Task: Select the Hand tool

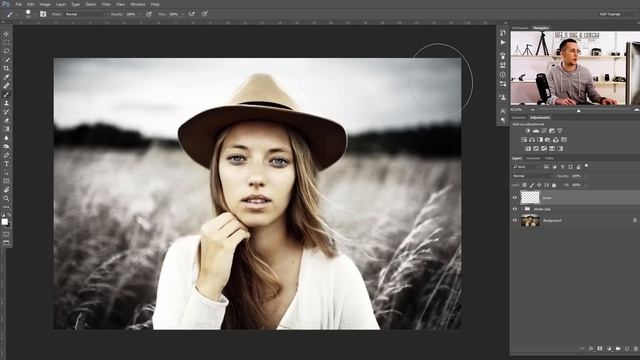Action: (x=6, y=189)
